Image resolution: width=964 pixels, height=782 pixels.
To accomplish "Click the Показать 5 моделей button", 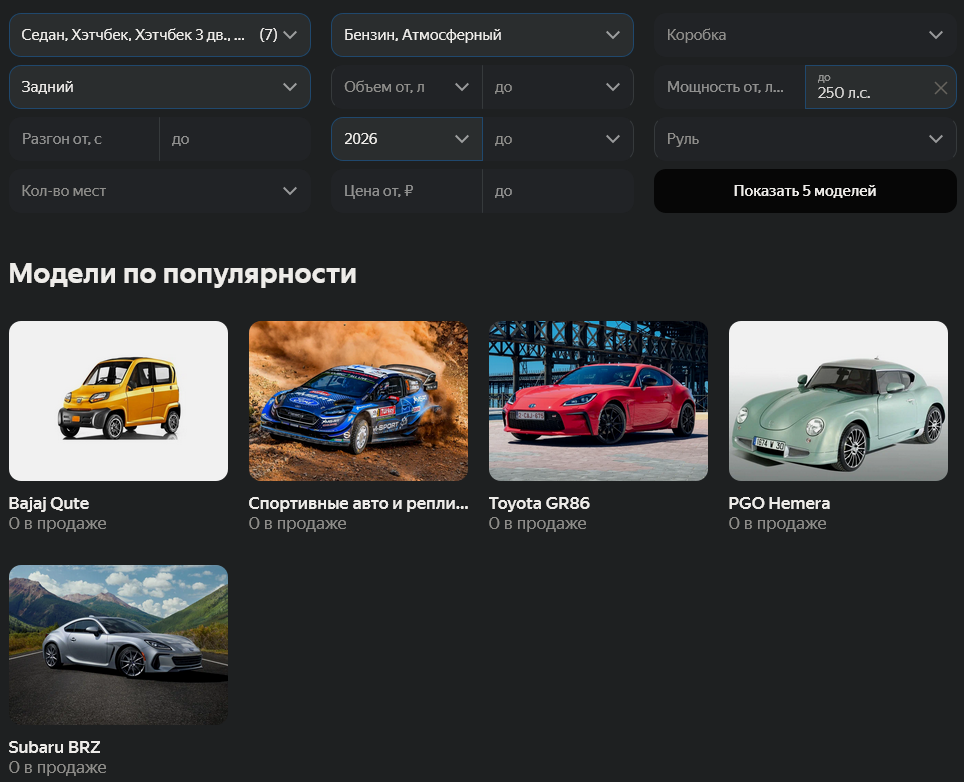I will 805,191.
